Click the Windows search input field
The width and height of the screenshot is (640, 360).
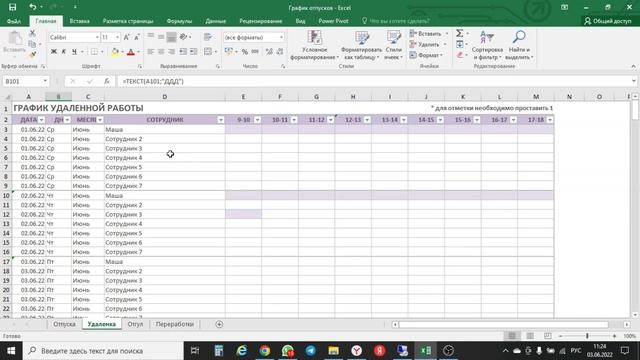click(x=102, y=351)
